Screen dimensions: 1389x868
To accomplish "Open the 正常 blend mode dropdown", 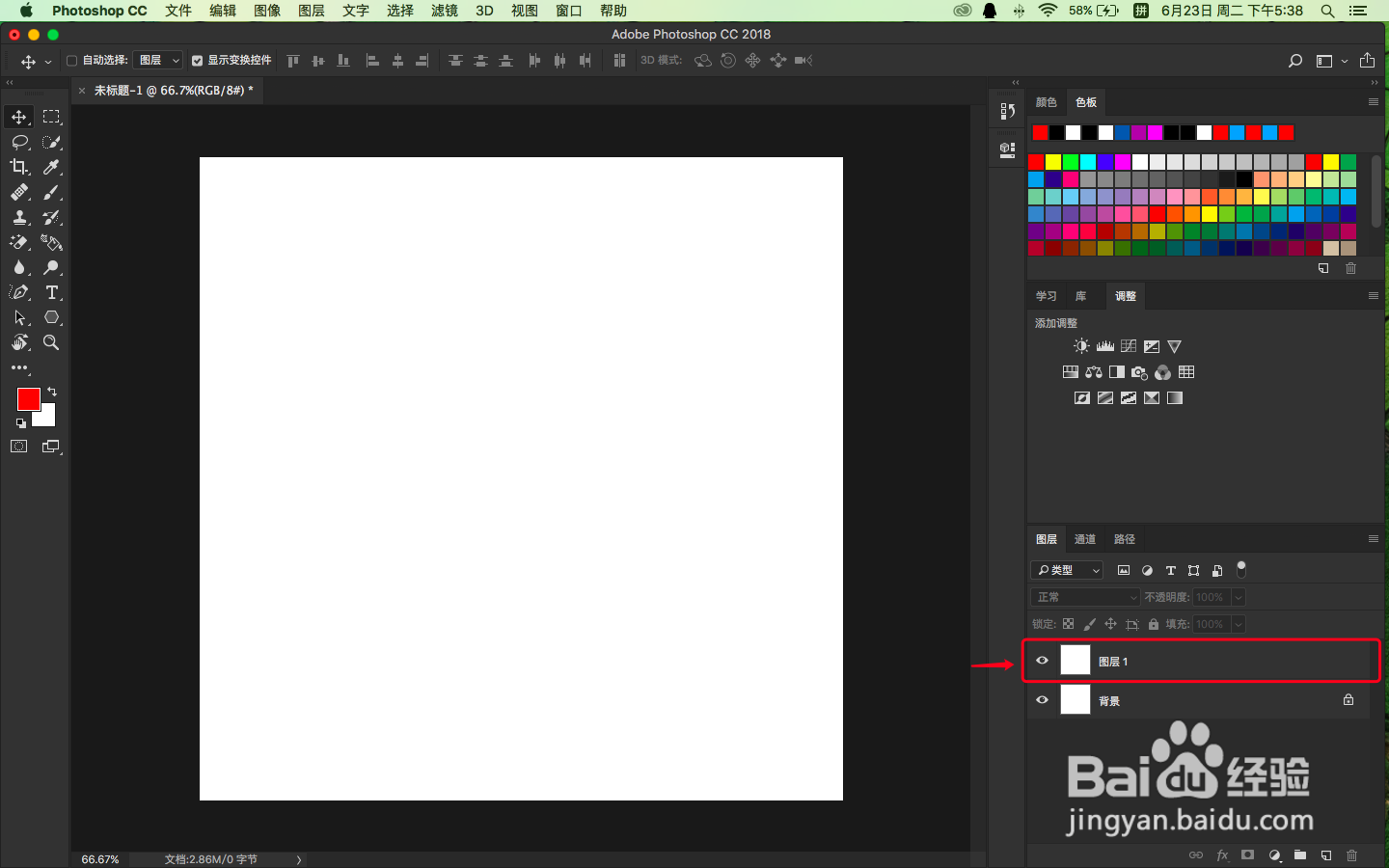I will [1086, 597].
